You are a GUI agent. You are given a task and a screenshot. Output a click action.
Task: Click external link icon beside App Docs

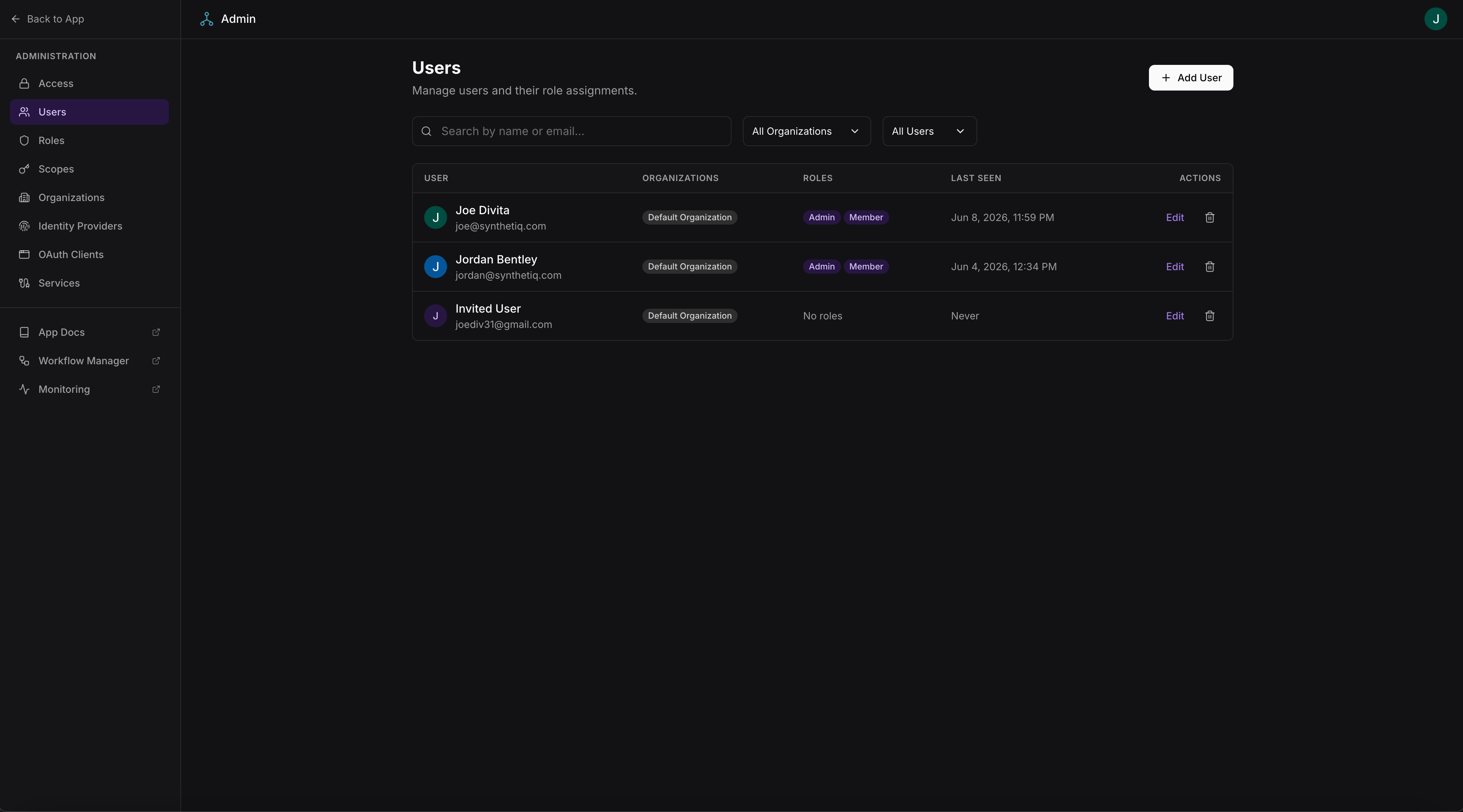pyautogui.click(x=156, y=332)
